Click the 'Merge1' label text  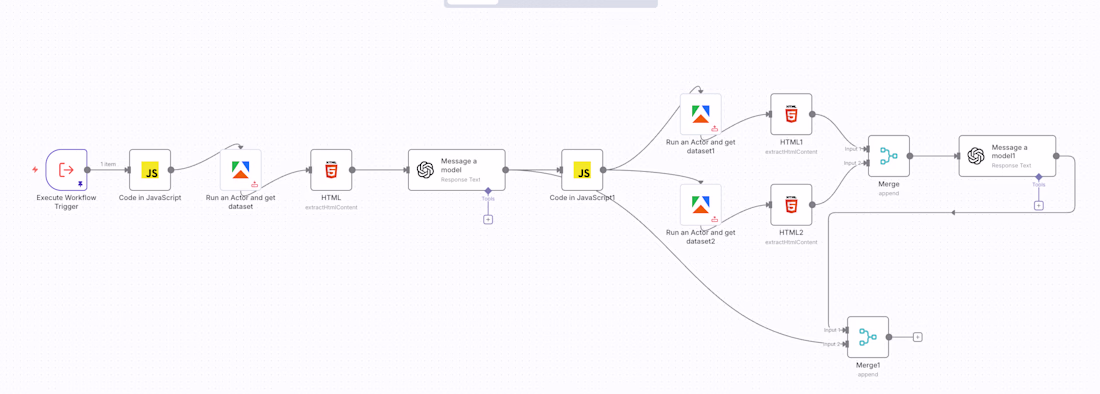(868, 365)
